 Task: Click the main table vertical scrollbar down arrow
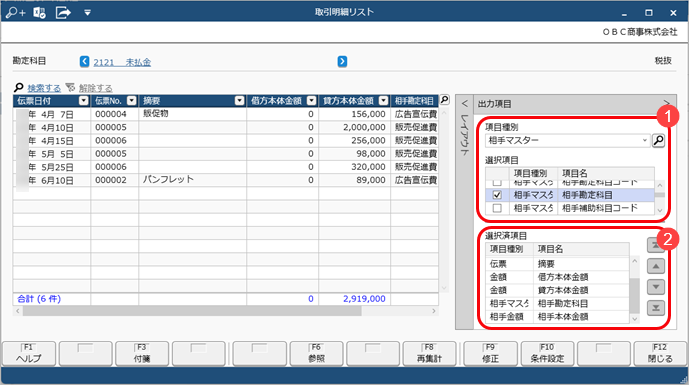444,288
